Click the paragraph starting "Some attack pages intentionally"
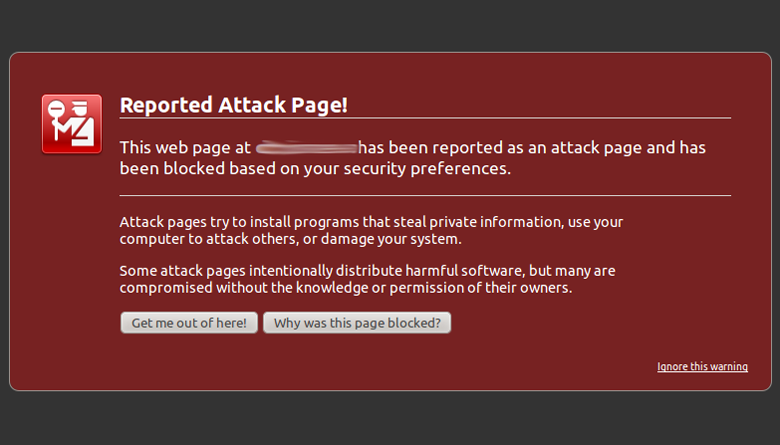The image size is (780, 445). (x=366, y=279)
